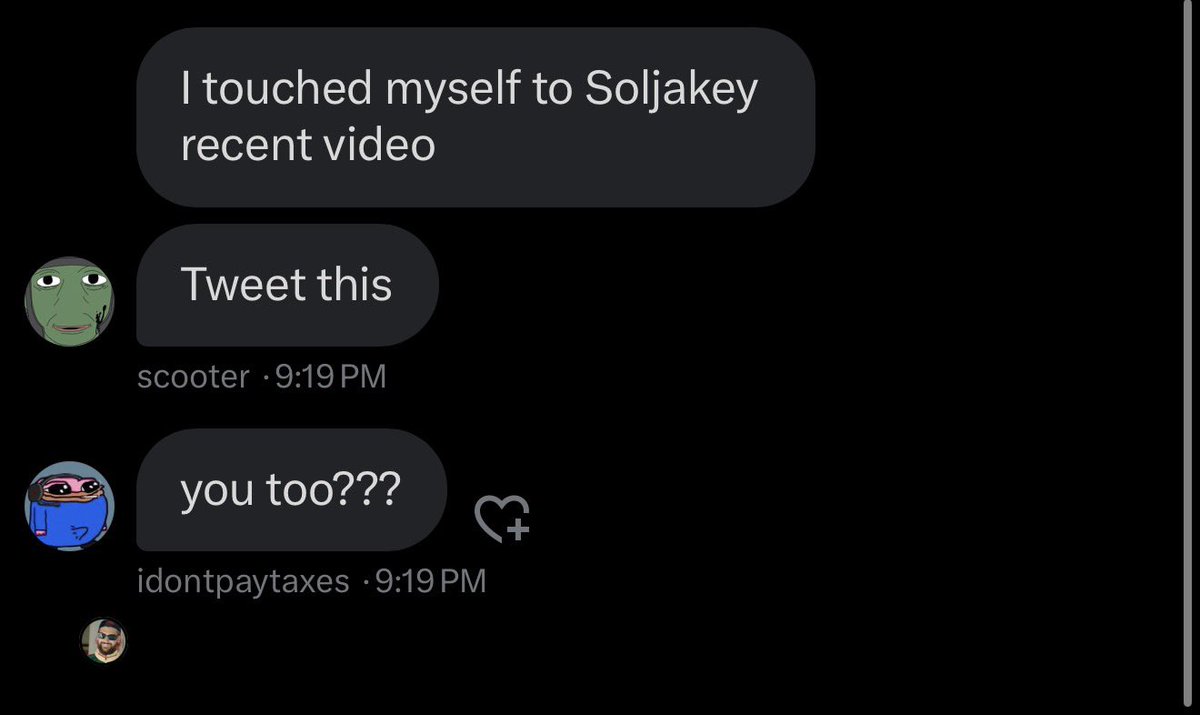Open idontpaytaxes' blue character avatar
The height and width of the screenshot is (715, 1200).
coord(69,506)
